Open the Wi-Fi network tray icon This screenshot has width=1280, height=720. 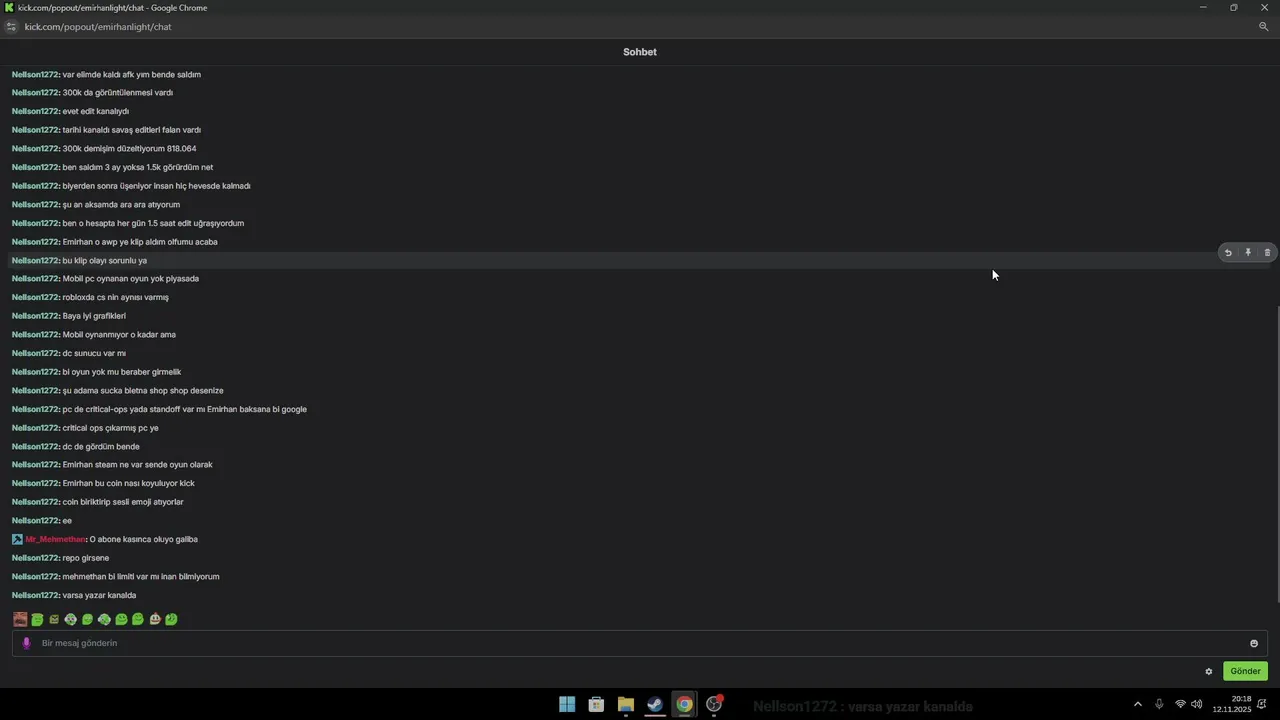1180,704
